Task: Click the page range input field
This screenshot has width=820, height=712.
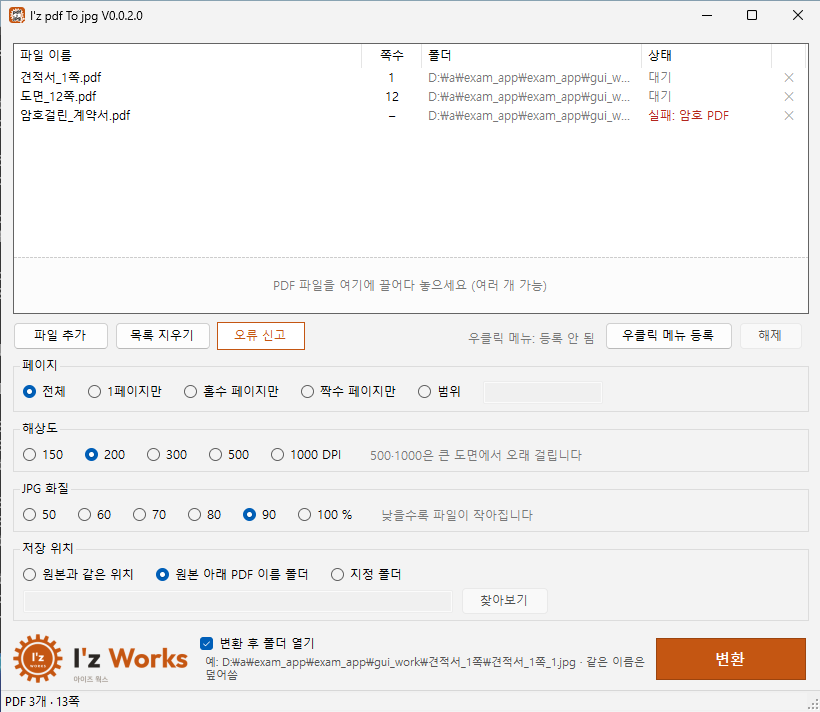Action: [x=543, y=392]
